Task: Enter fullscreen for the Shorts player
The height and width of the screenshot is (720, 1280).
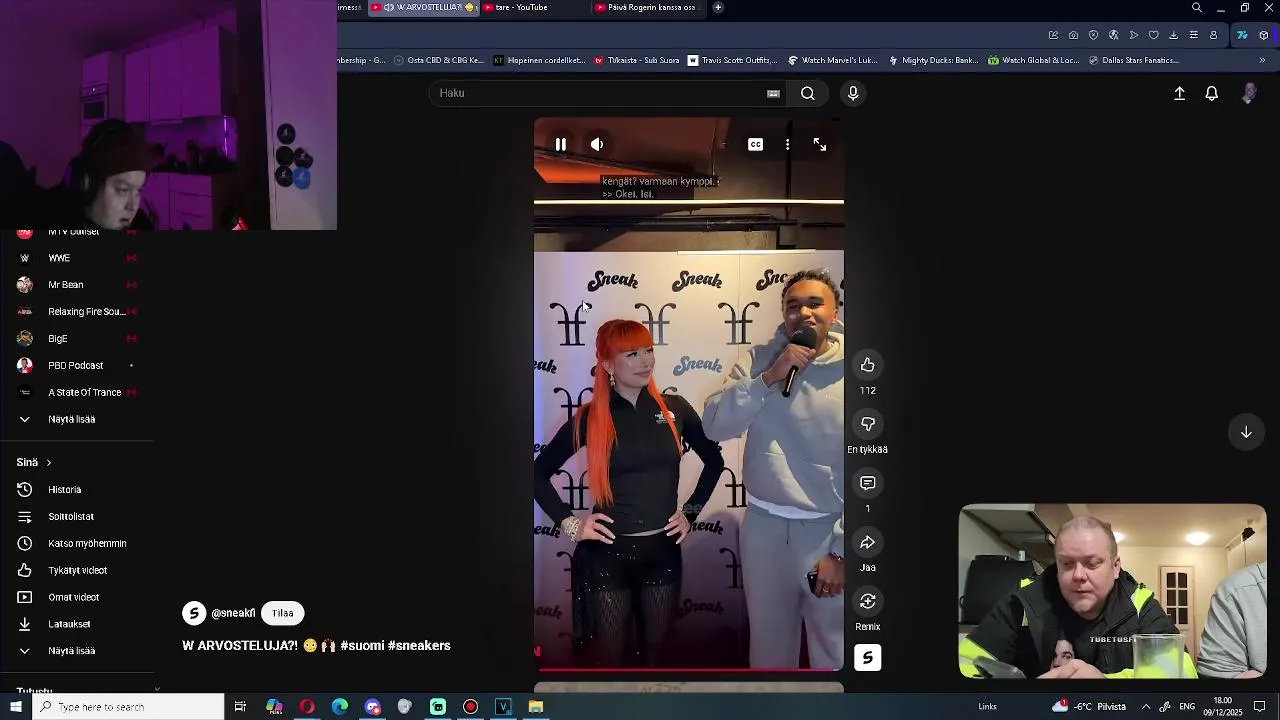Action: 820,145
